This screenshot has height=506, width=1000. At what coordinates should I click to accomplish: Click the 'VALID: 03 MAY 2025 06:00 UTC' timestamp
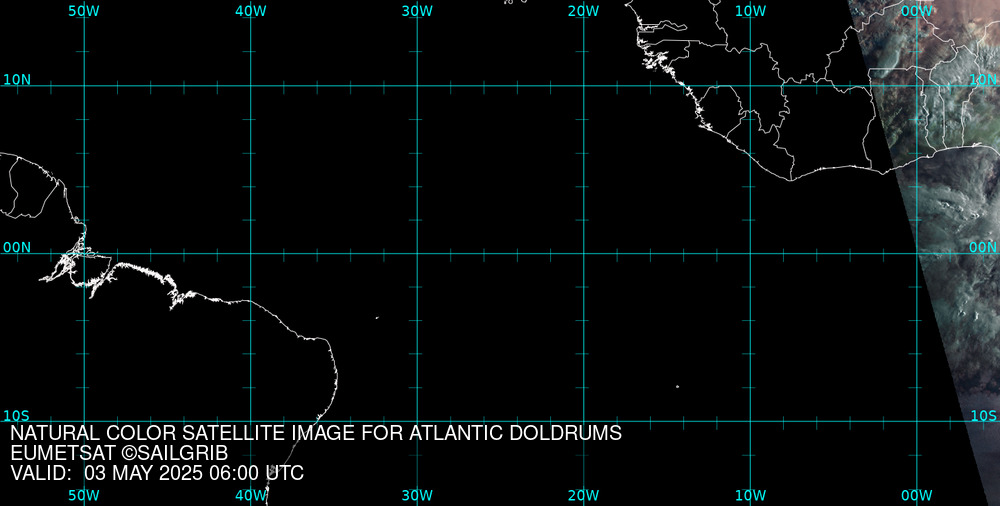(157, 473)
